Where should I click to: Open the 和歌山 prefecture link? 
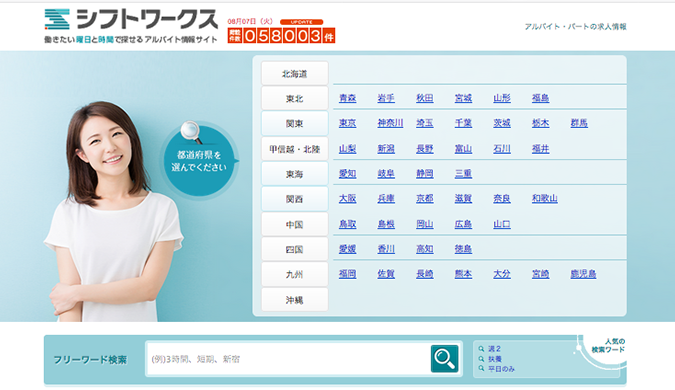pos(545,198)
